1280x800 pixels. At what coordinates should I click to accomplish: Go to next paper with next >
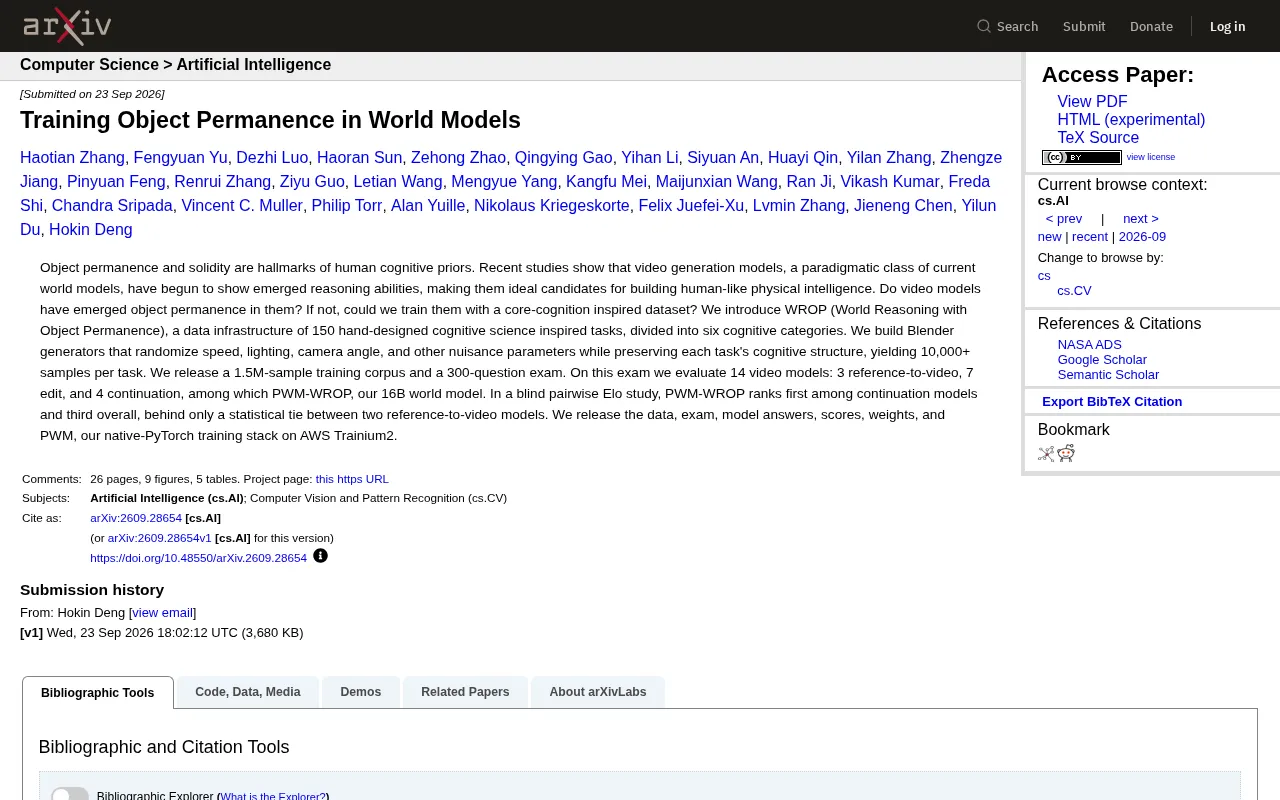(1141, 219)
